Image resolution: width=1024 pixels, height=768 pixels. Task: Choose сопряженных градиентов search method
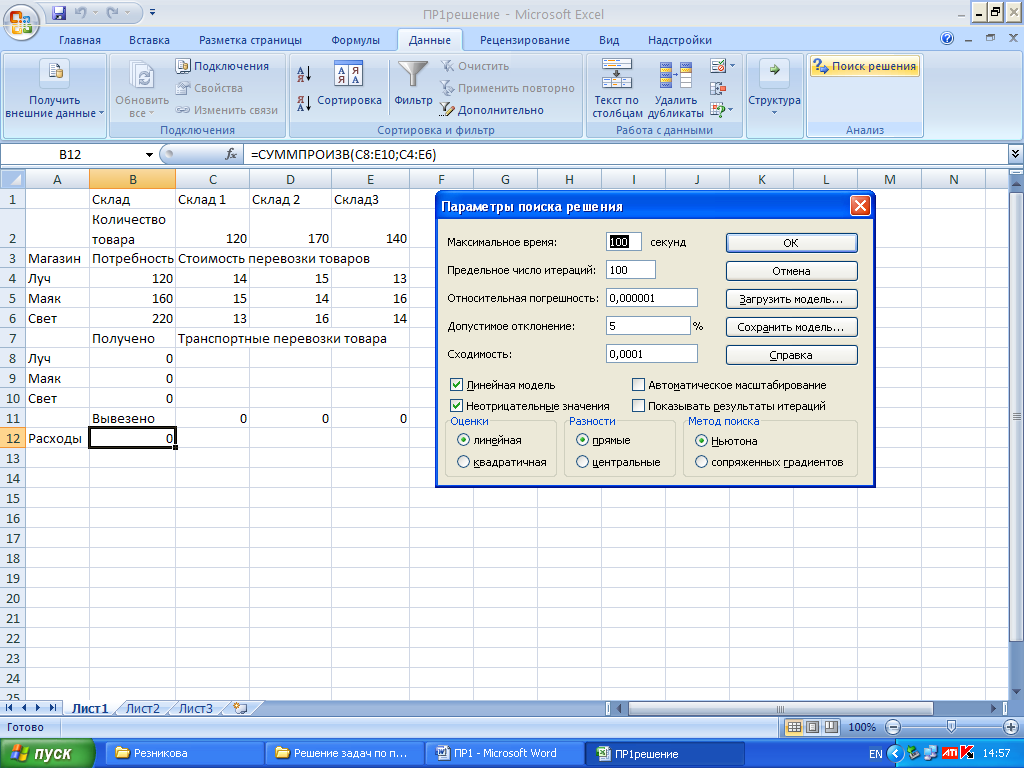[701, 462]
